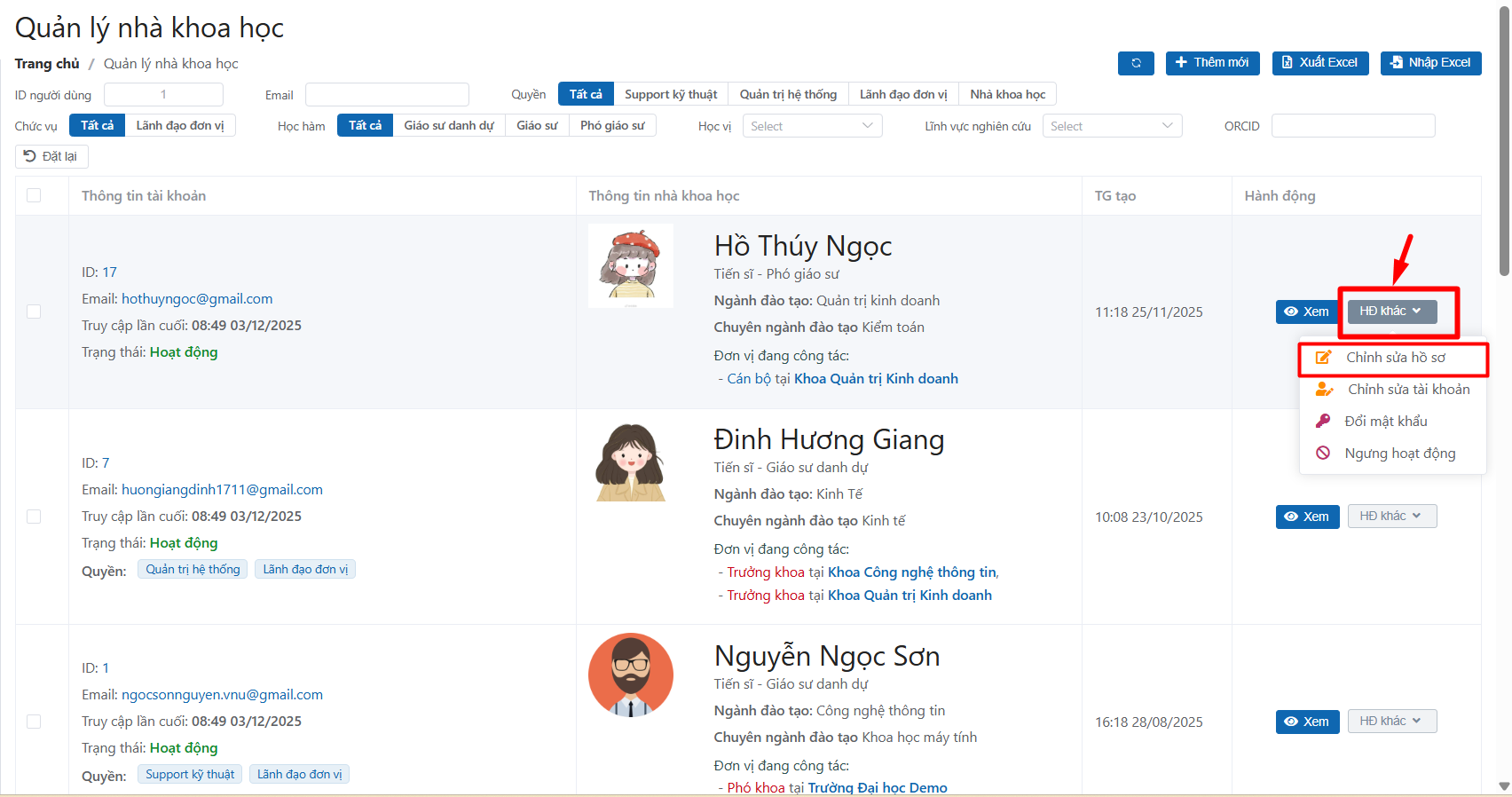The width and height of the screenshot is (1512, 797).
Task: Expand the Lĩnh vực nghiên cứu dropdown
Action: click(x=1112, y=126)
